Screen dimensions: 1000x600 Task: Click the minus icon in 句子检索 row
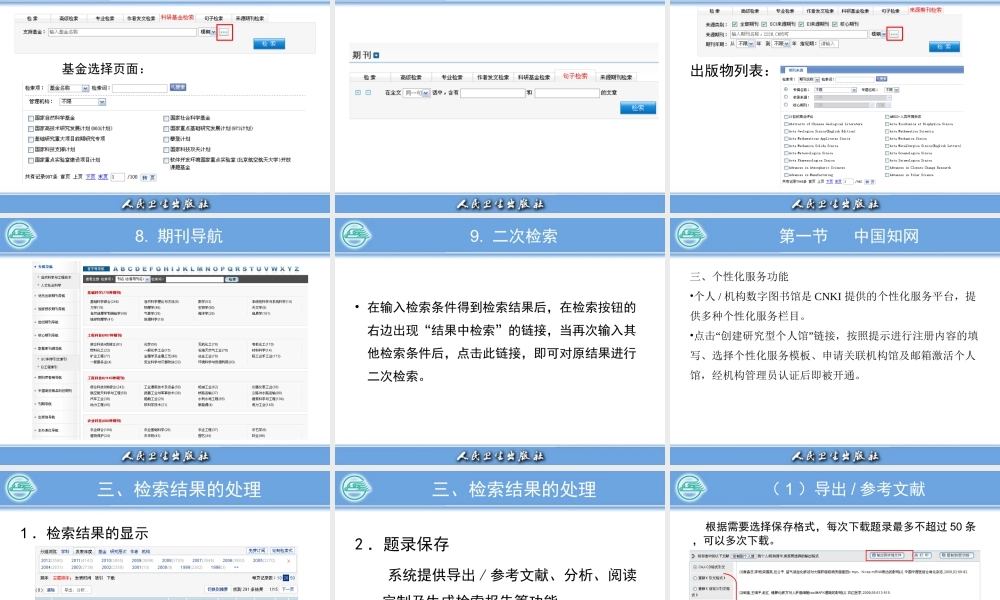(367, 93)
